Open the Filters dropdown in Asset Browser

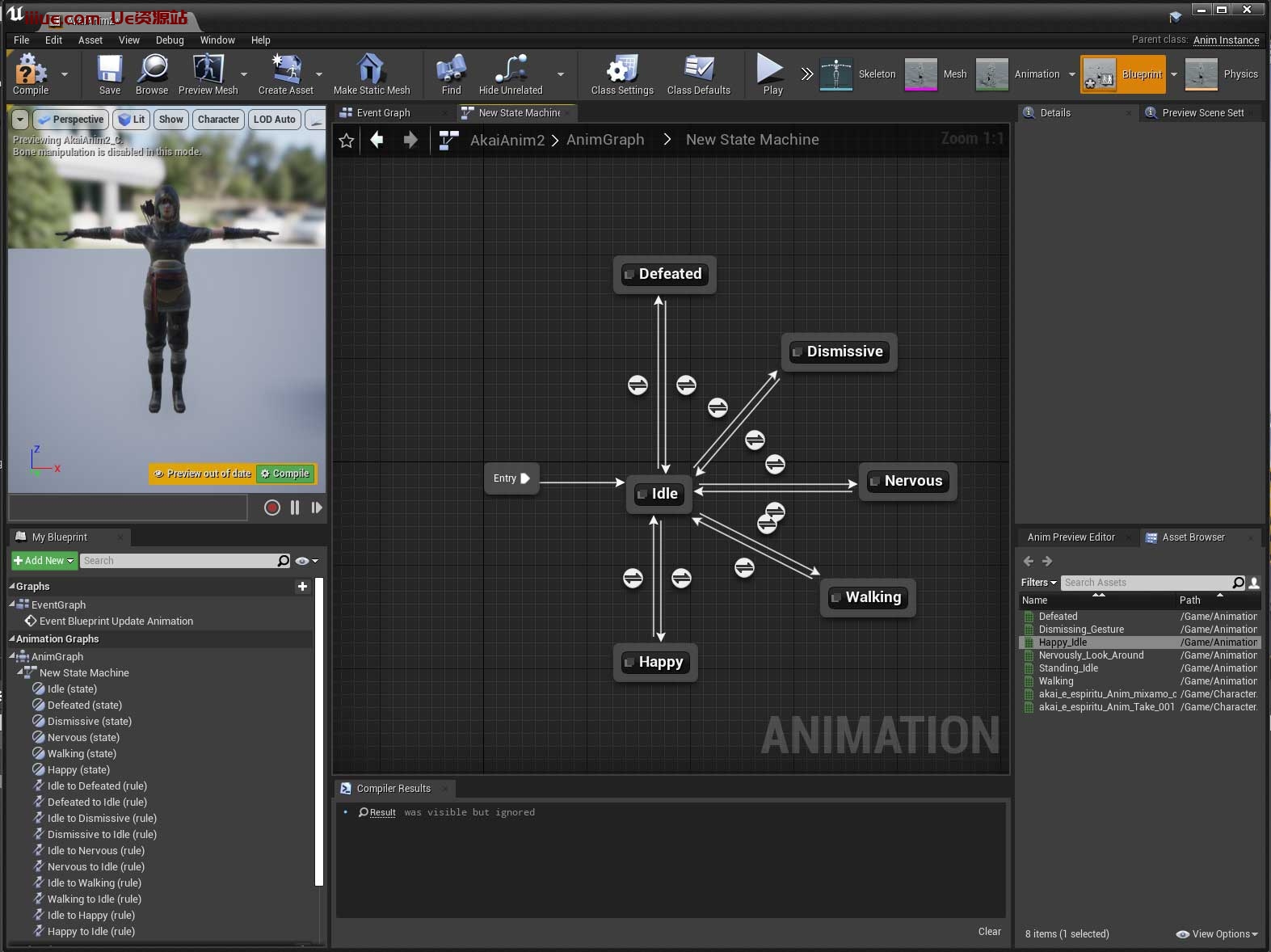tap(1038, 583)
